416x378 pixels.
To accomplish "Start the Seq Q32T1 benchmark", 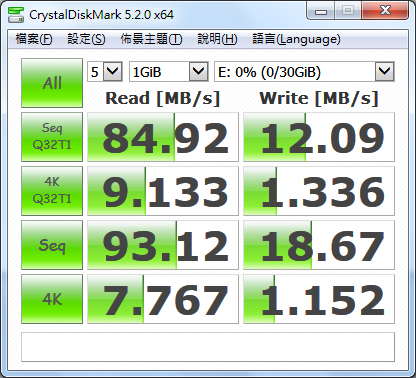I will pos(52,137).
